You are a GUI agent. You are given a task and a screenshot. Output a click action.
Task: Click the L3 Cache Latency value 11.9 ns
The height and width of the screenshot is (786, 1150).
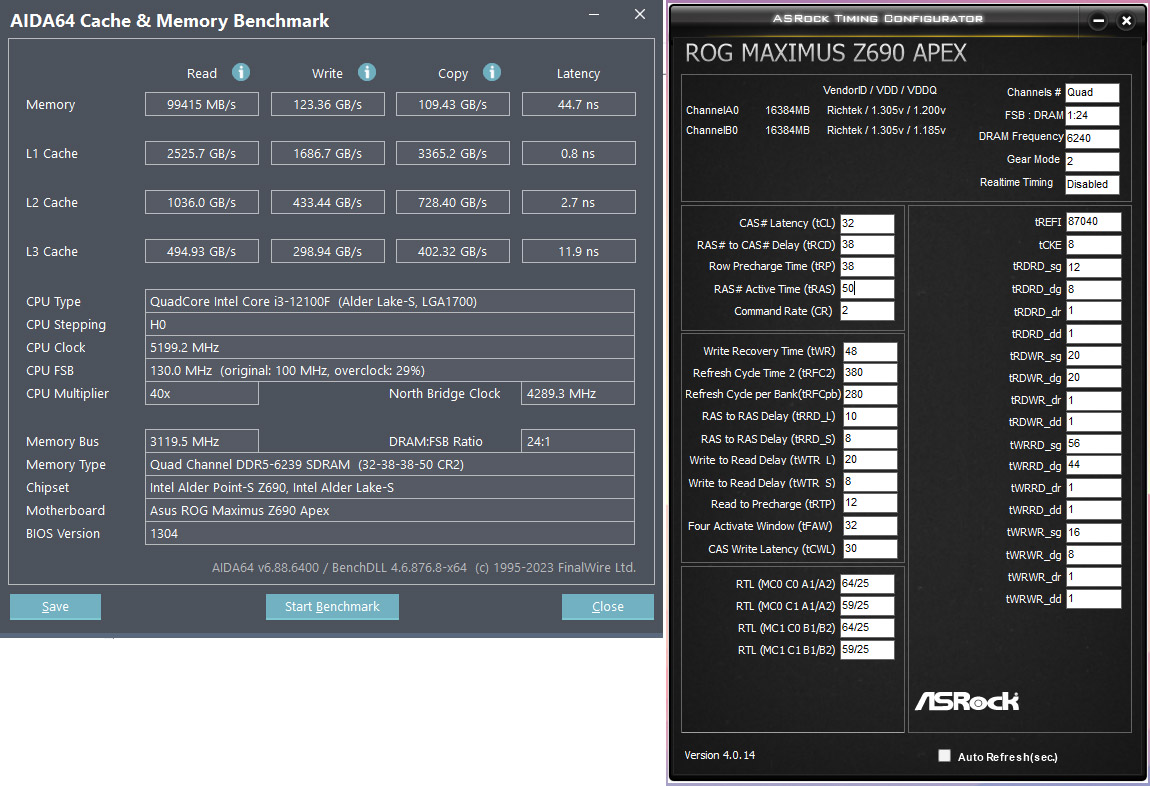click(579, 251)
